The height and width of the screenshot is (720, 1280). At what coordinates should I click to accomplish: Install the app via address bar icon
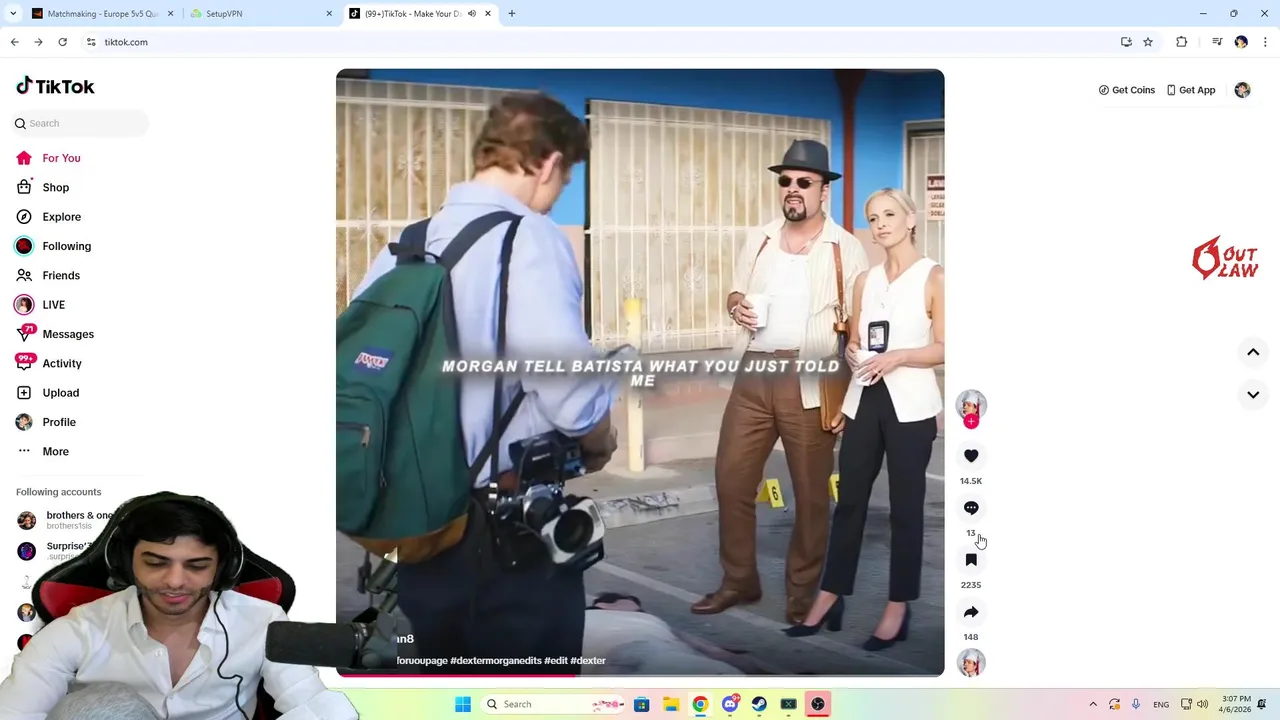(1126, 42)
